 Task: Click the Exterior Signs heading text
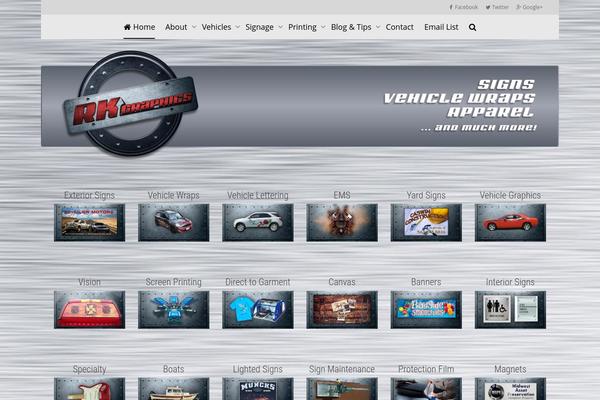(90, 195)
